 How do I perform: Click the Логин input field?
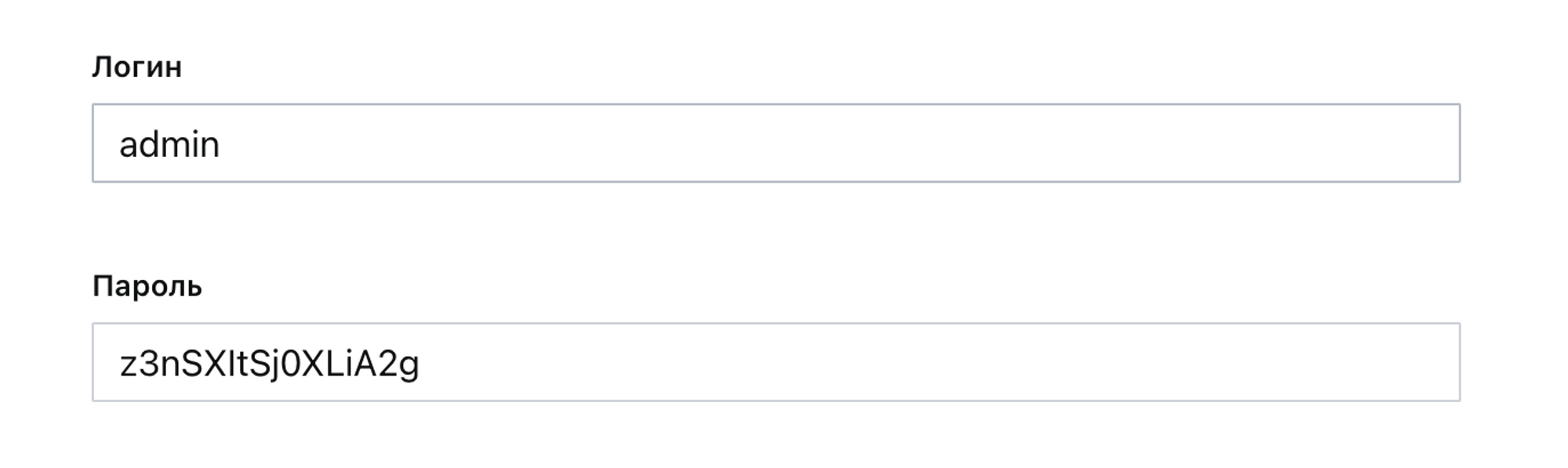[x=776, y=143]
